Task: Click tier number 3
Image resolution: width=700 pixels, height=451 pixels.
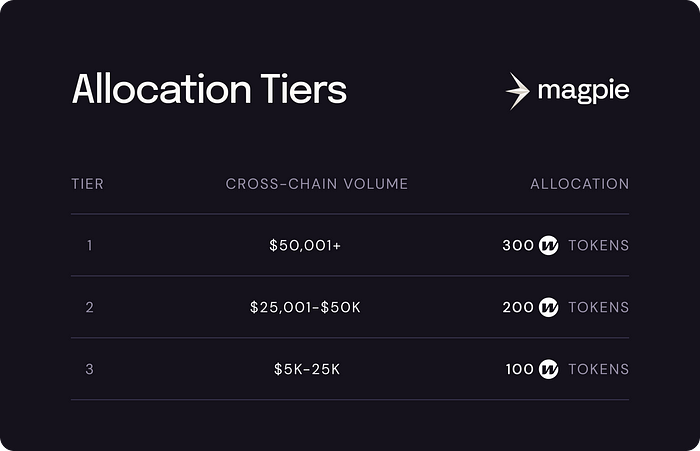Action: 90,369
